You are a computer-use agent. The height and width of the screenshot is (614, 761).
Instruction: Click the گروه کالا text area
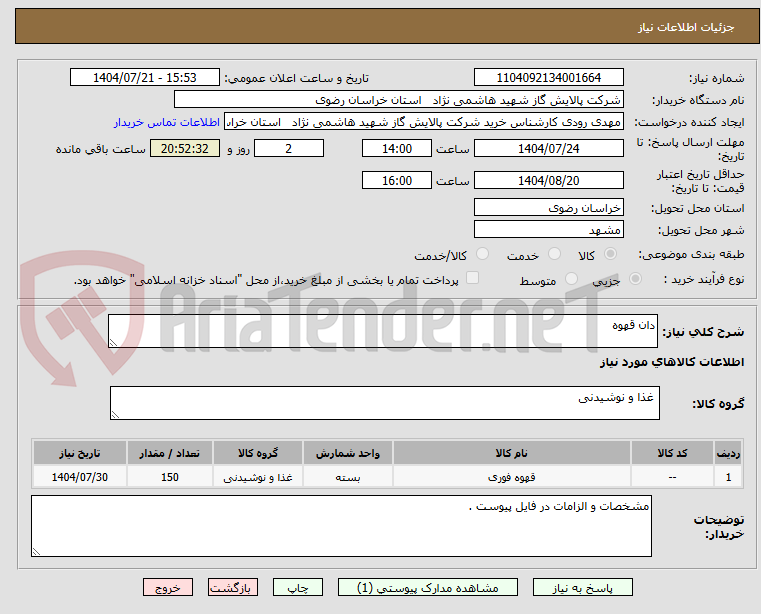(x=384, y=403)
